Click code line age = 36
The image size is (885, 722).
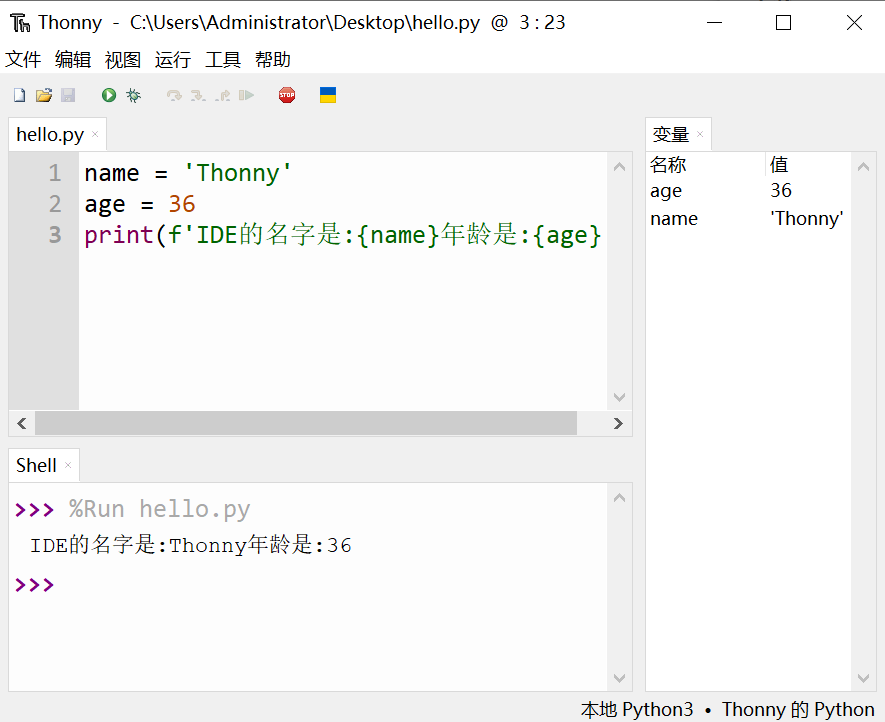coord(140,204)
